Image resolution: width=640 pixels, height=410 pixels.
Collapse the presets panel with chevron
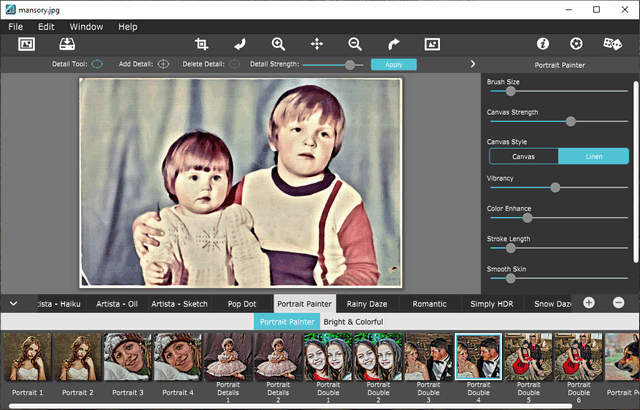coord(14,302)
